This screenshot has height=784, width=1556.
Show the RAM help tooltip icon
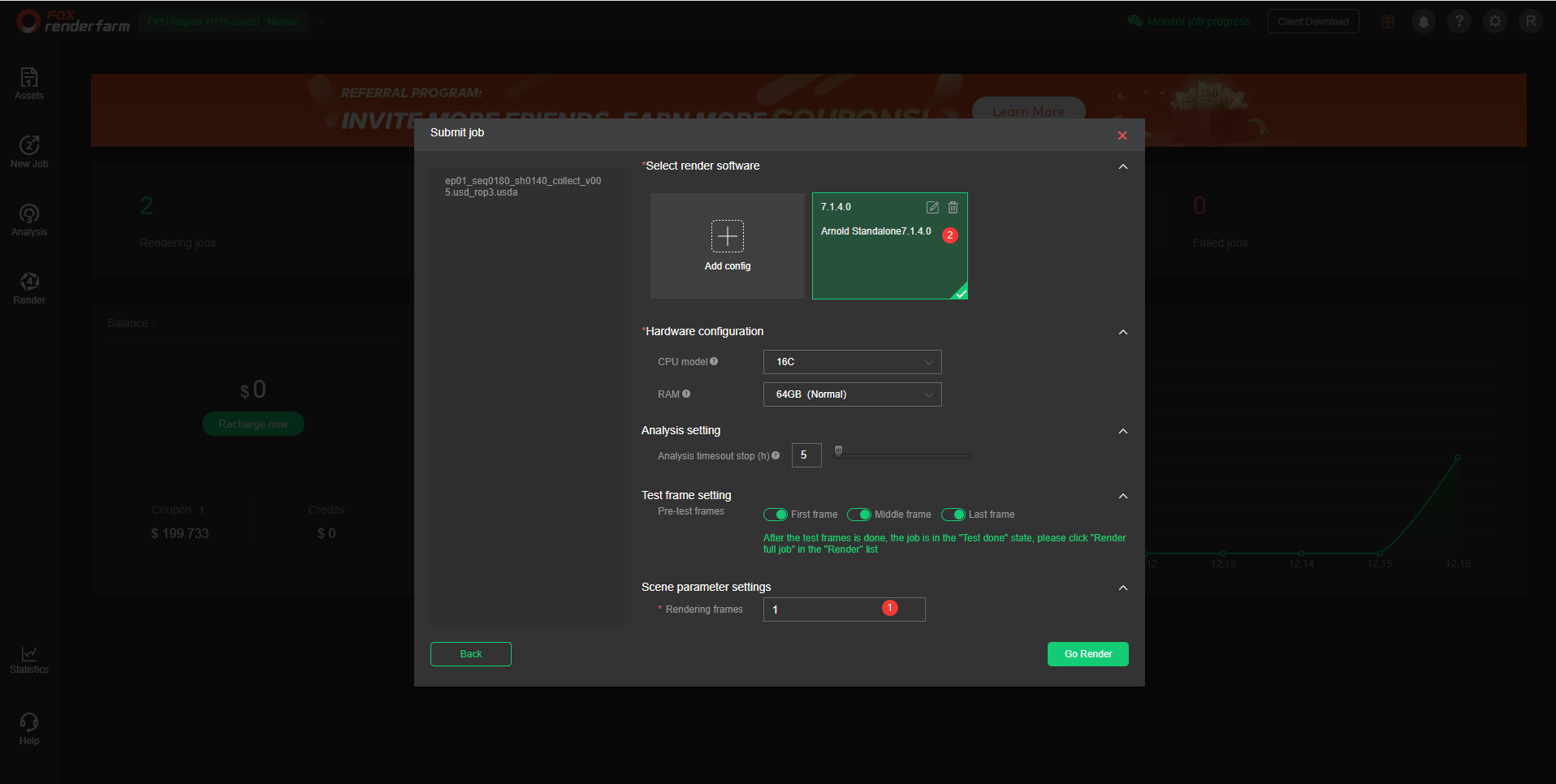(686, 394)
